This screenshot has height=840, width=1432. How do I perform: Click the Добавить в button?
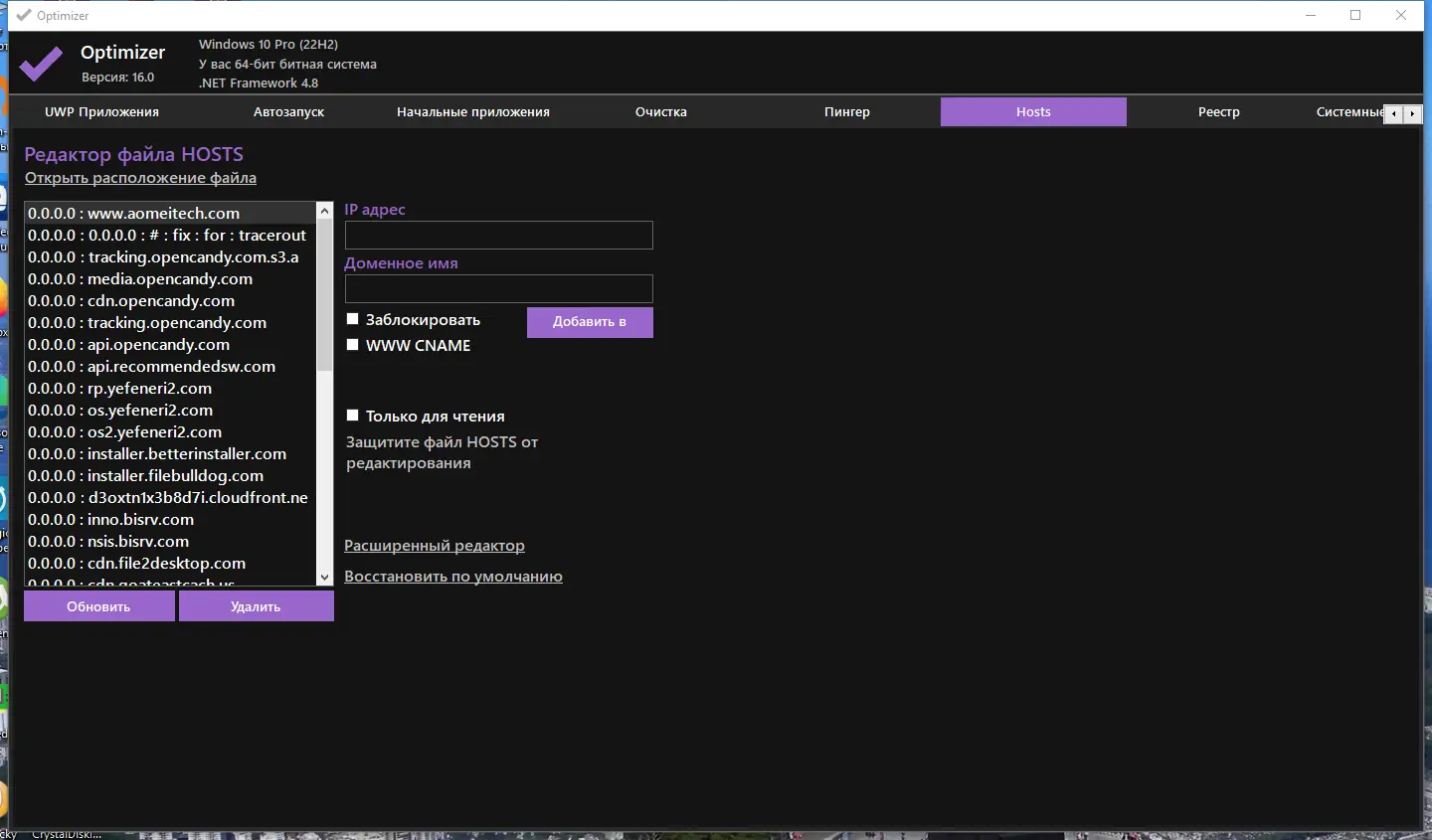590,322
